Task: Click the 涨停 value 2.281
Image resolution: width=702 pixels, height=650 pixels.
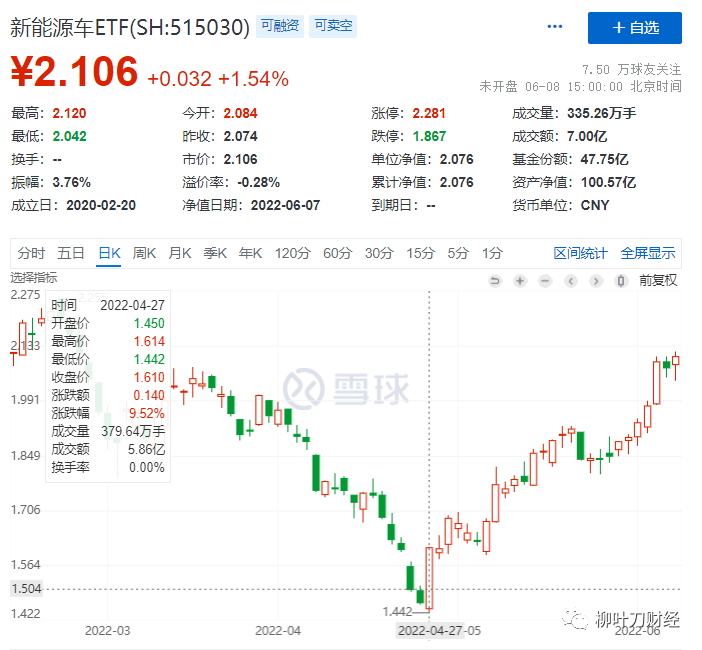Action: pyautogui.click(x=429, y=113)
